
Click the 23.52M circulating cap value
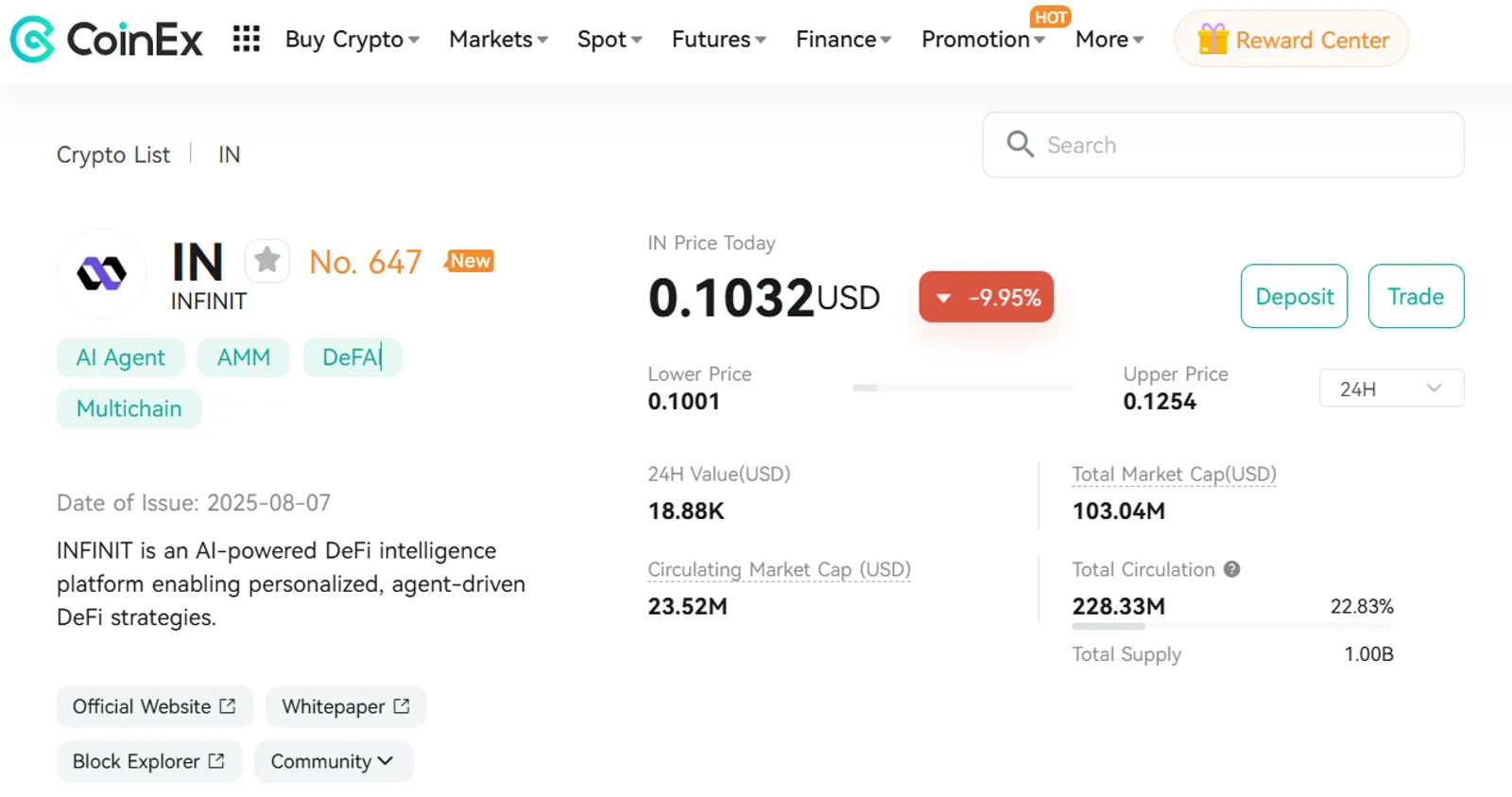(x=687, y=607)
